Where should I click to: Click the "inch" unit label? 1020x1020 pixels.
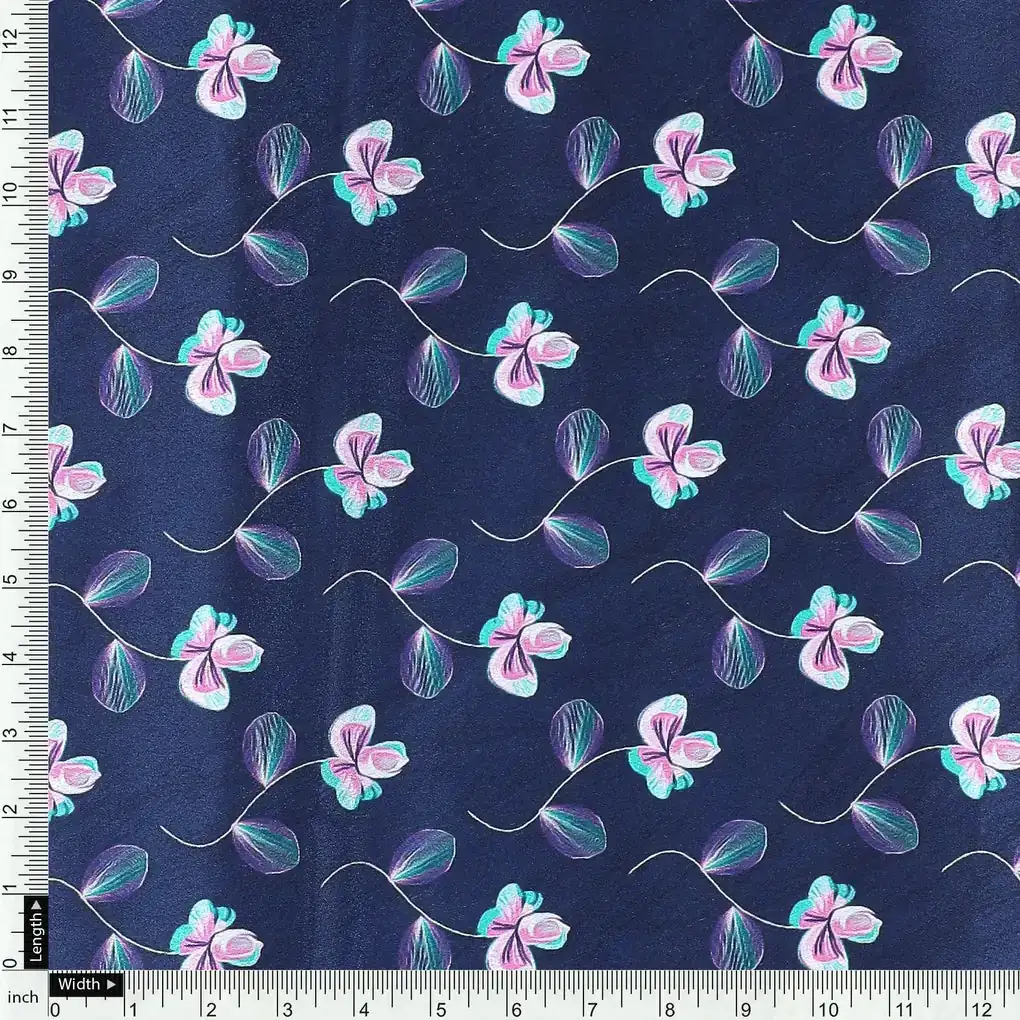23,997
